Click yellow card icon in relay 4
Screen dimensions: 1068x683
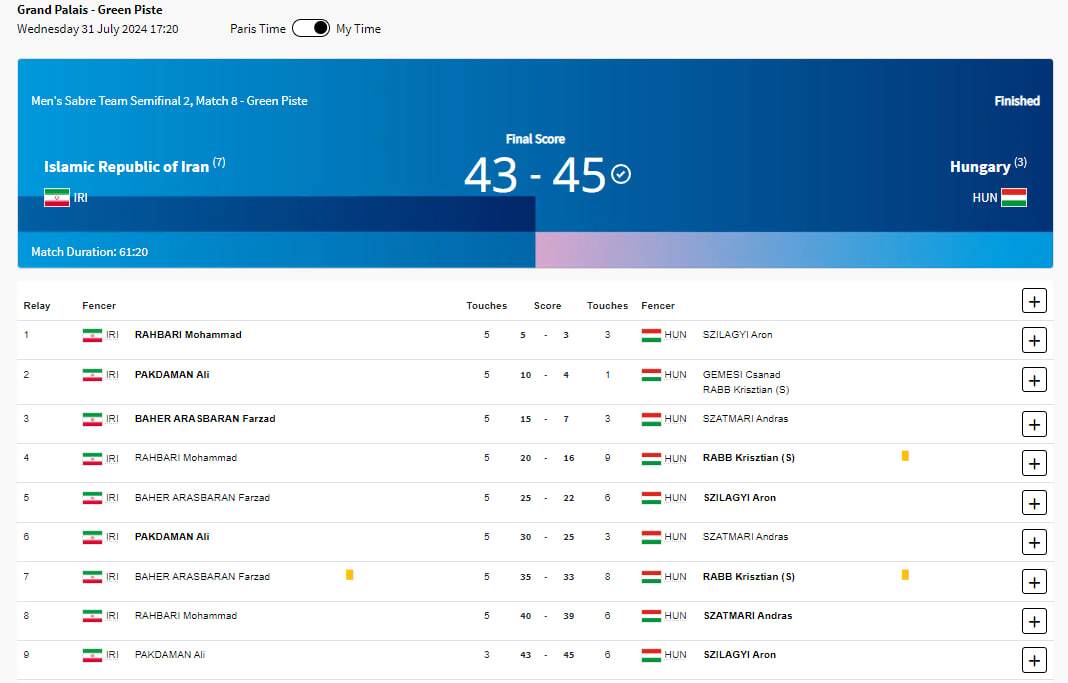pyautogui.click(x=905, y=456)
